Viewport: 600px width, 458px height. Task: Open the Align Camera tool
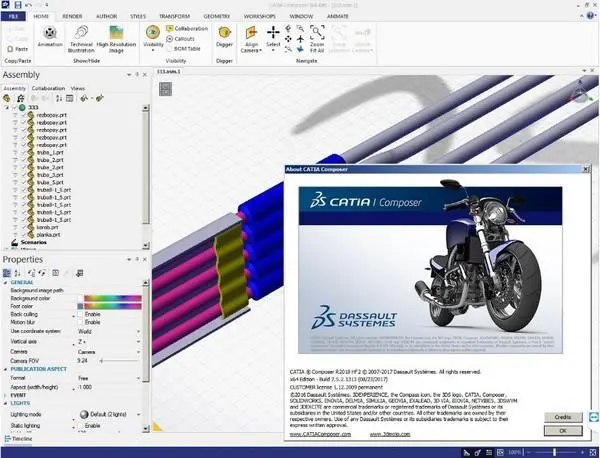pos(251,39)
